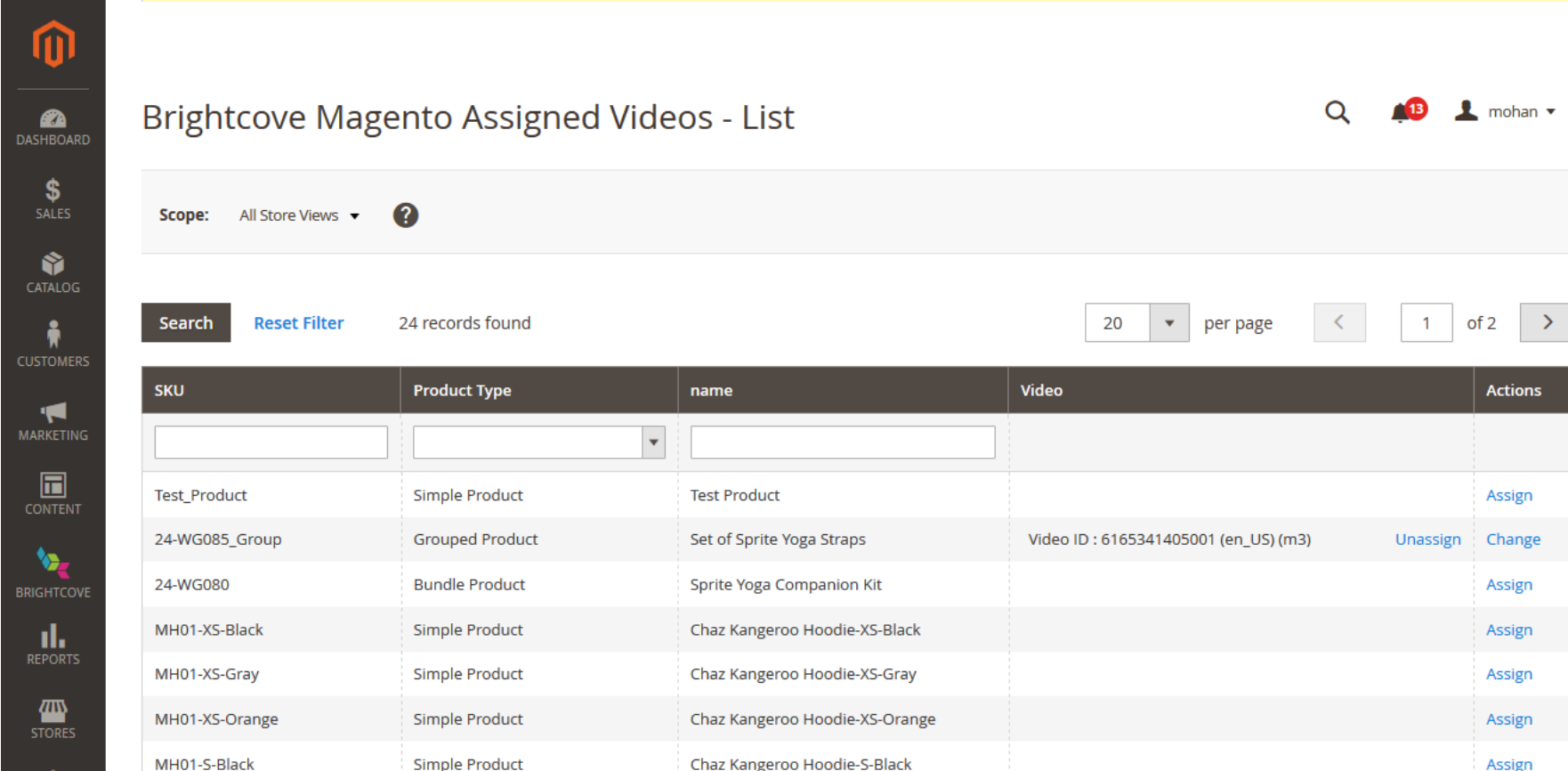Focus the name filter input field
The height and width of the screenshot is (771, 1568).
click(843, 442)
